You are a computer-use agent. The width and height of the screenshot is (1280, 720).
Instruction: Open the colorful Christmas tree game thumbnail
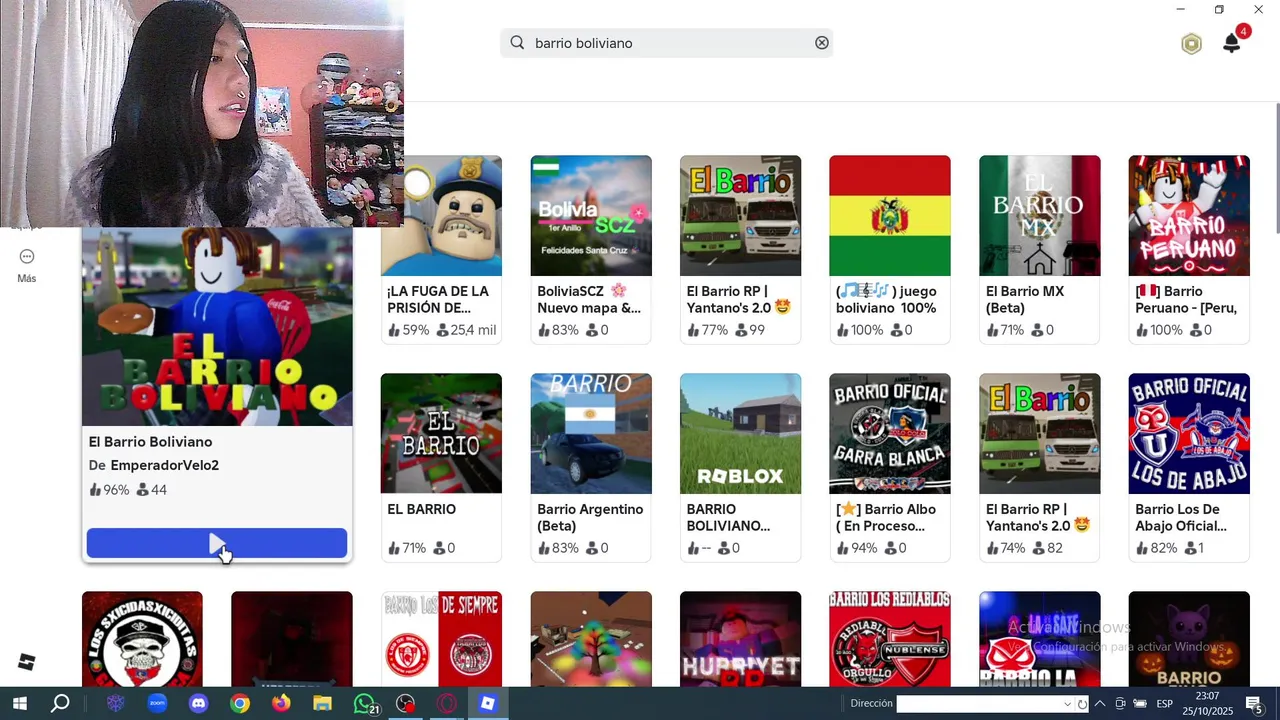591,639
